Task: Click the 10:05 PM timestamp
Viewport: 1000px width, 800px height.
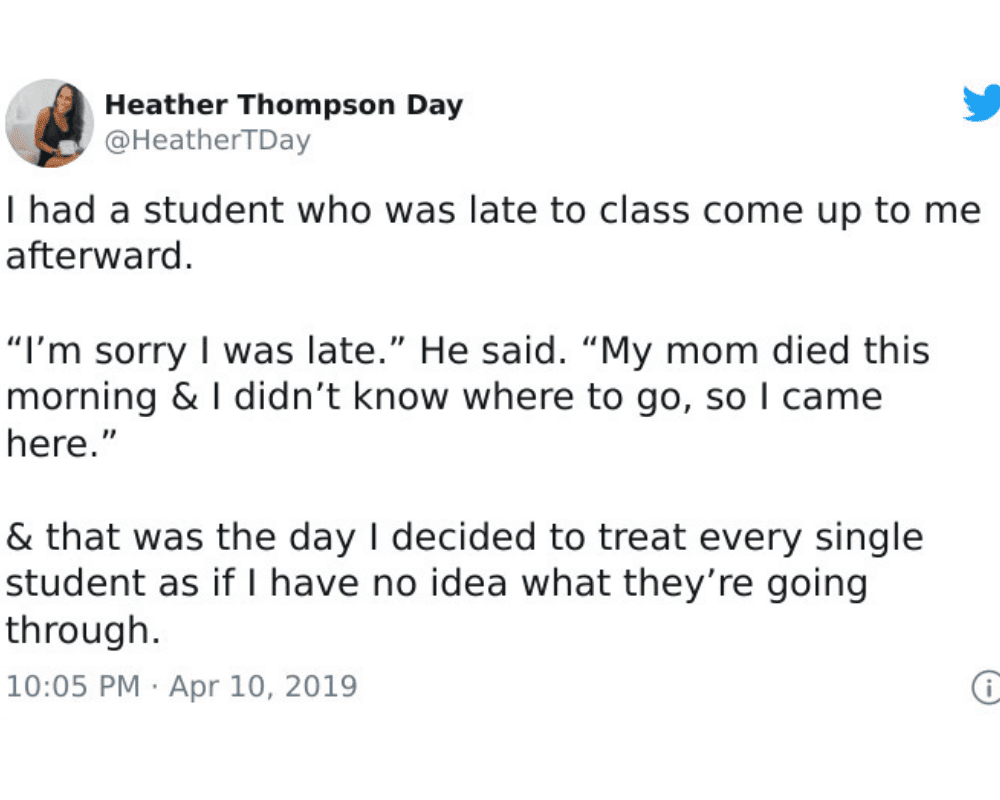Action: pos(73,687)
